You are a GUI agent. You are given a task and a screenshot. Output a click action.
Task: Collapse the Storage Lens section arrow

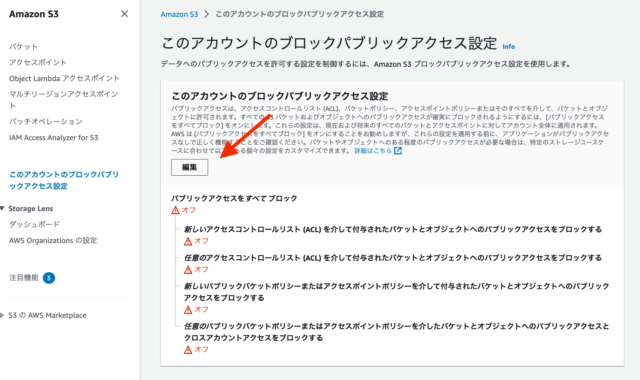click(2, 209)
